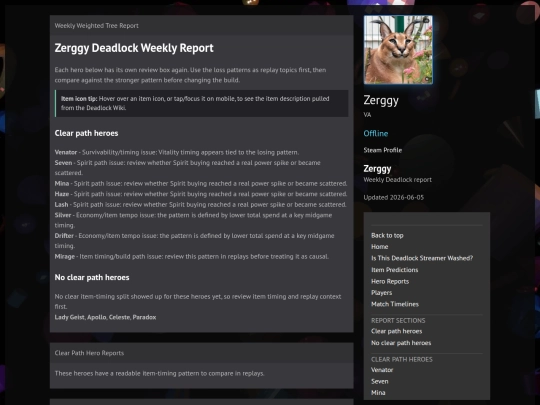Click Venator in the summary list
Image resolution: width=540 pixels, height=405 pixels.
click(66, 152)
